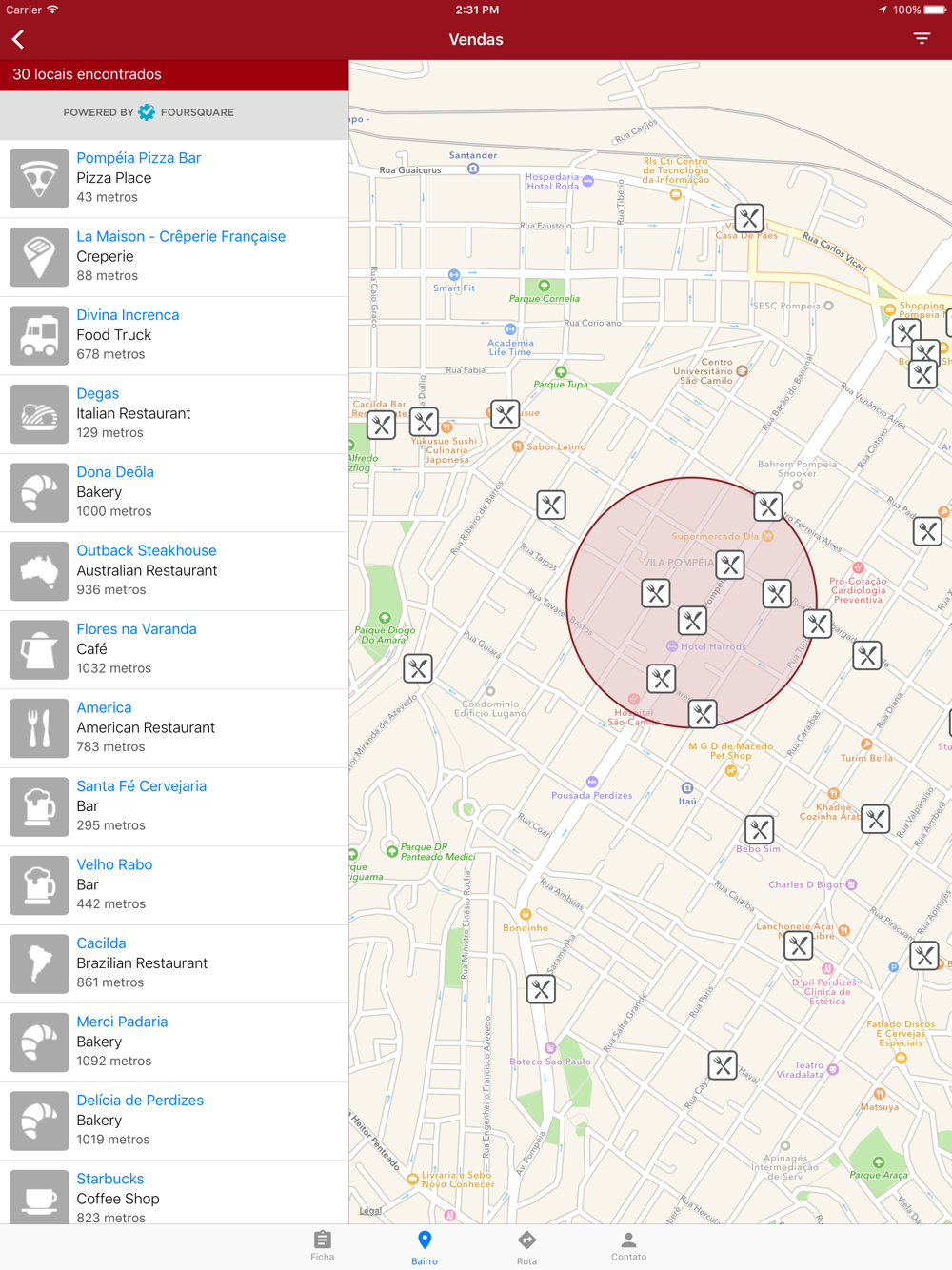Select restaurant pin near Boteco São Paulo
The width and height of the screenshot is (952, 1270).
pos(541,989)
